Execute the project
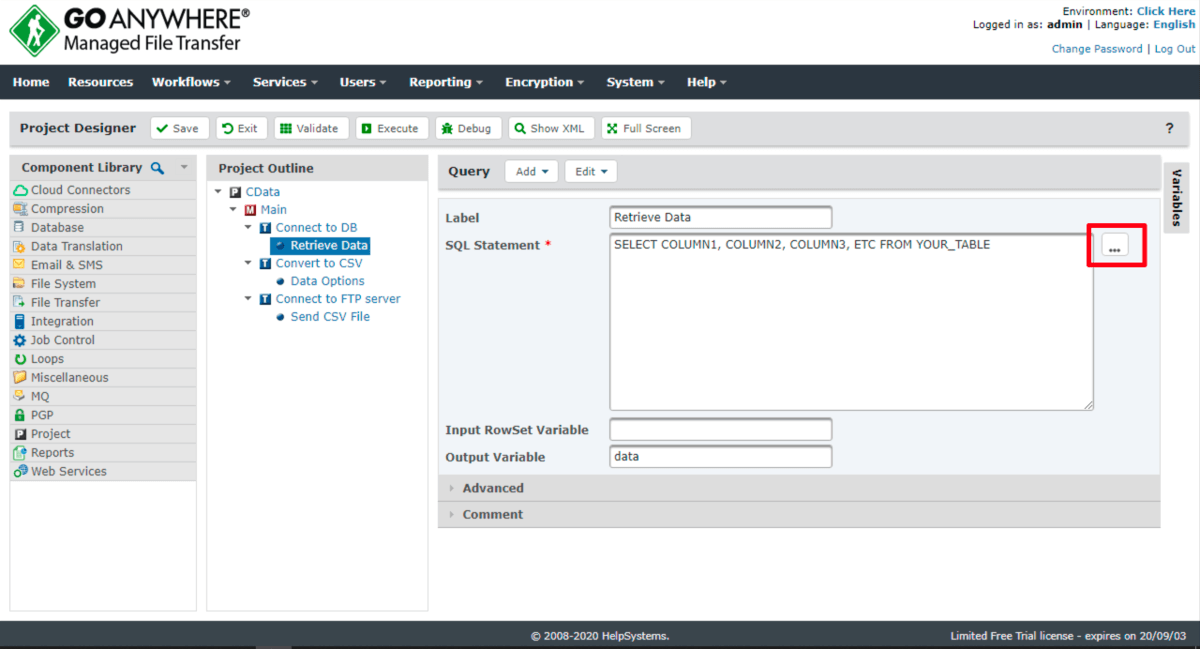 (392, 128)
